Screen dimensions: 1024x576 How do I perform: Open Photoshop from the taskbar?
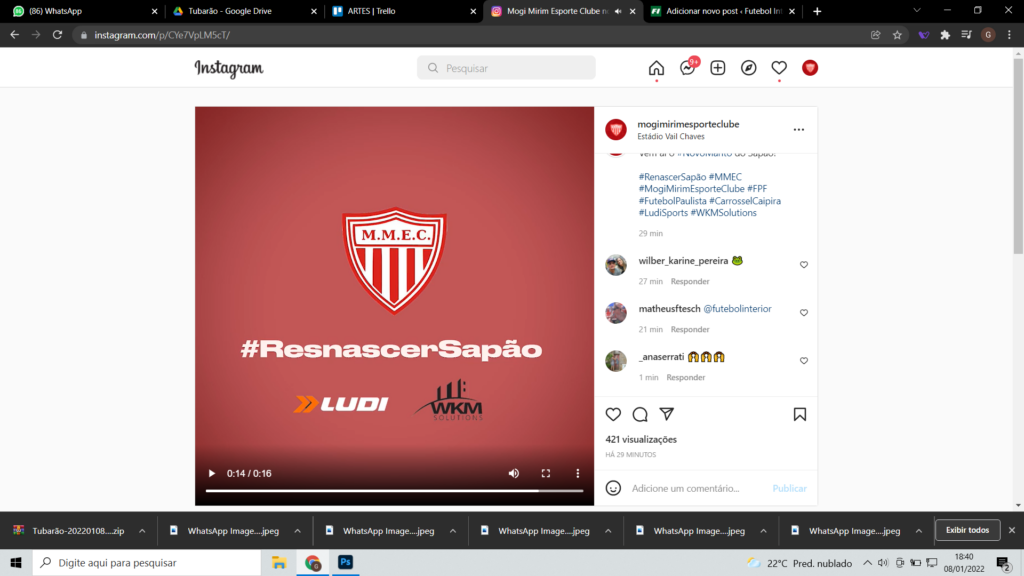tap(345, 563)
